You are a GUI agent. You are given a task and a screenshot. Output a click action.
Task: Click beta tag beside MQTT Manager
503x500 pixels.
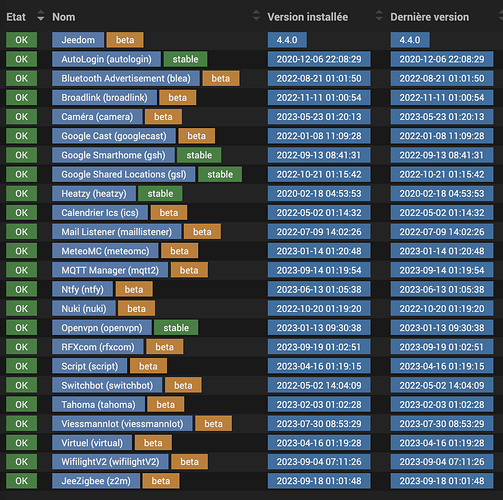point(189,270)
